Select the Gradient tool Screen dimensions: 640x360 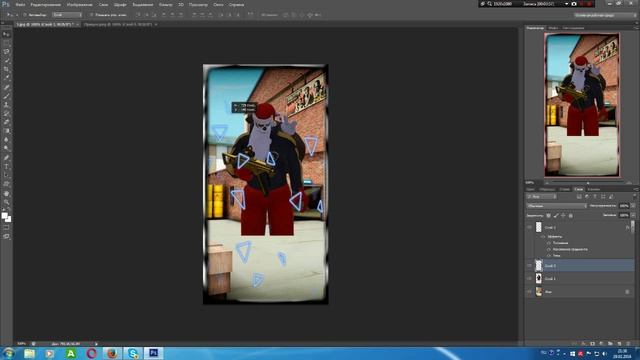tap(6, 131)
